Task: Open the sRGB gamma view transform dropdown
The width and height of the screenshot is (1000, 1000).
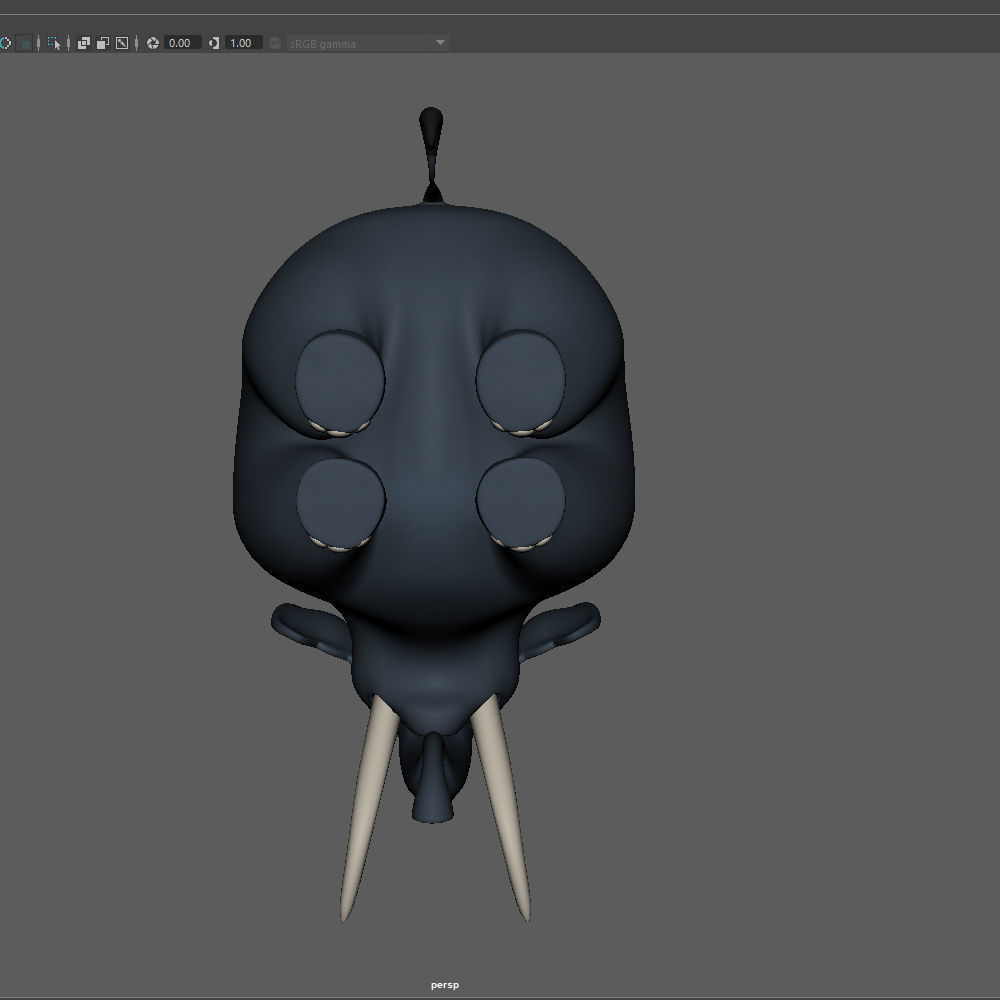Action: tap(368, 43)
